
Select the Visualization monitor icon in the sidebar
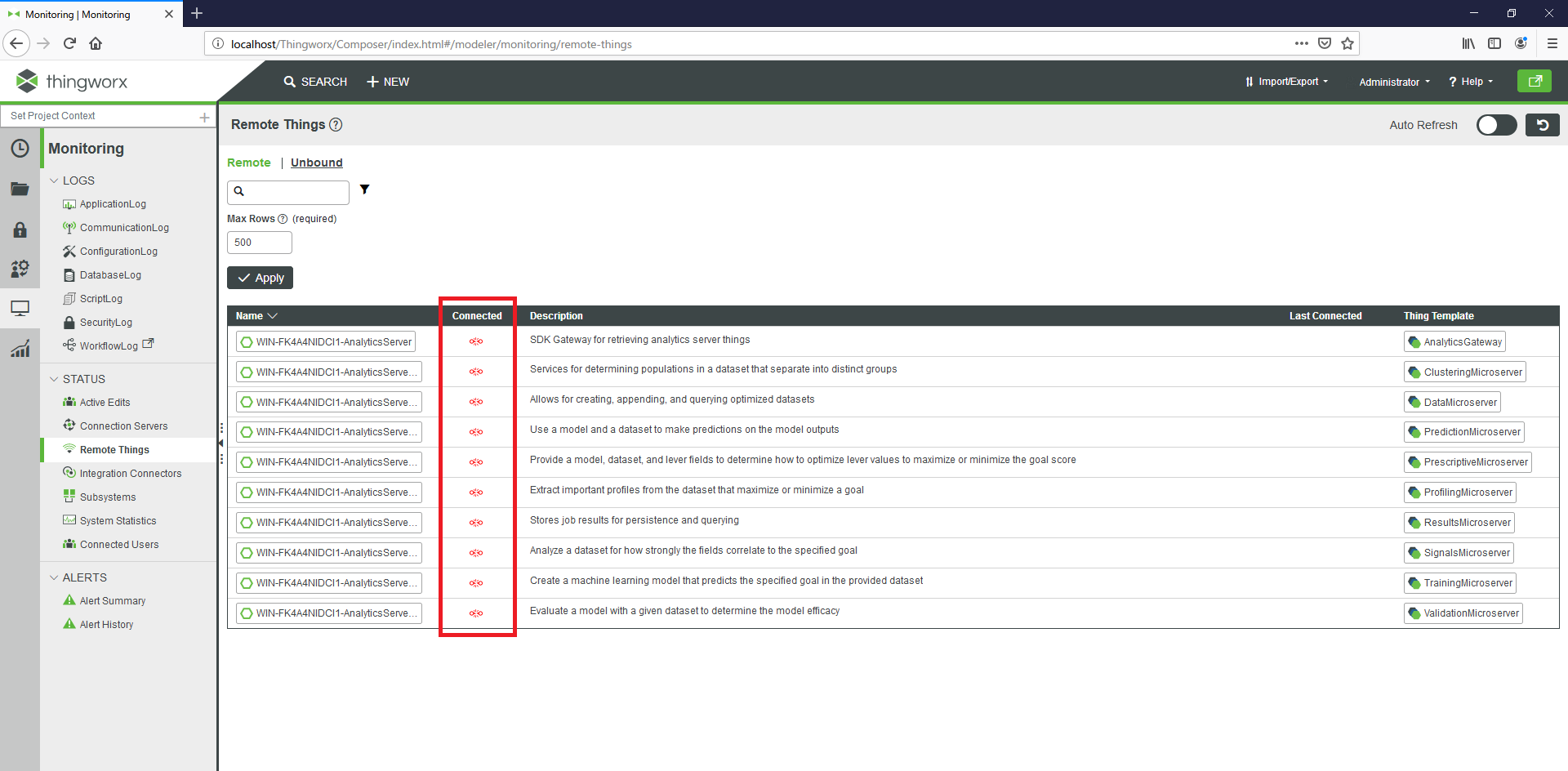(x=20, y=308)
